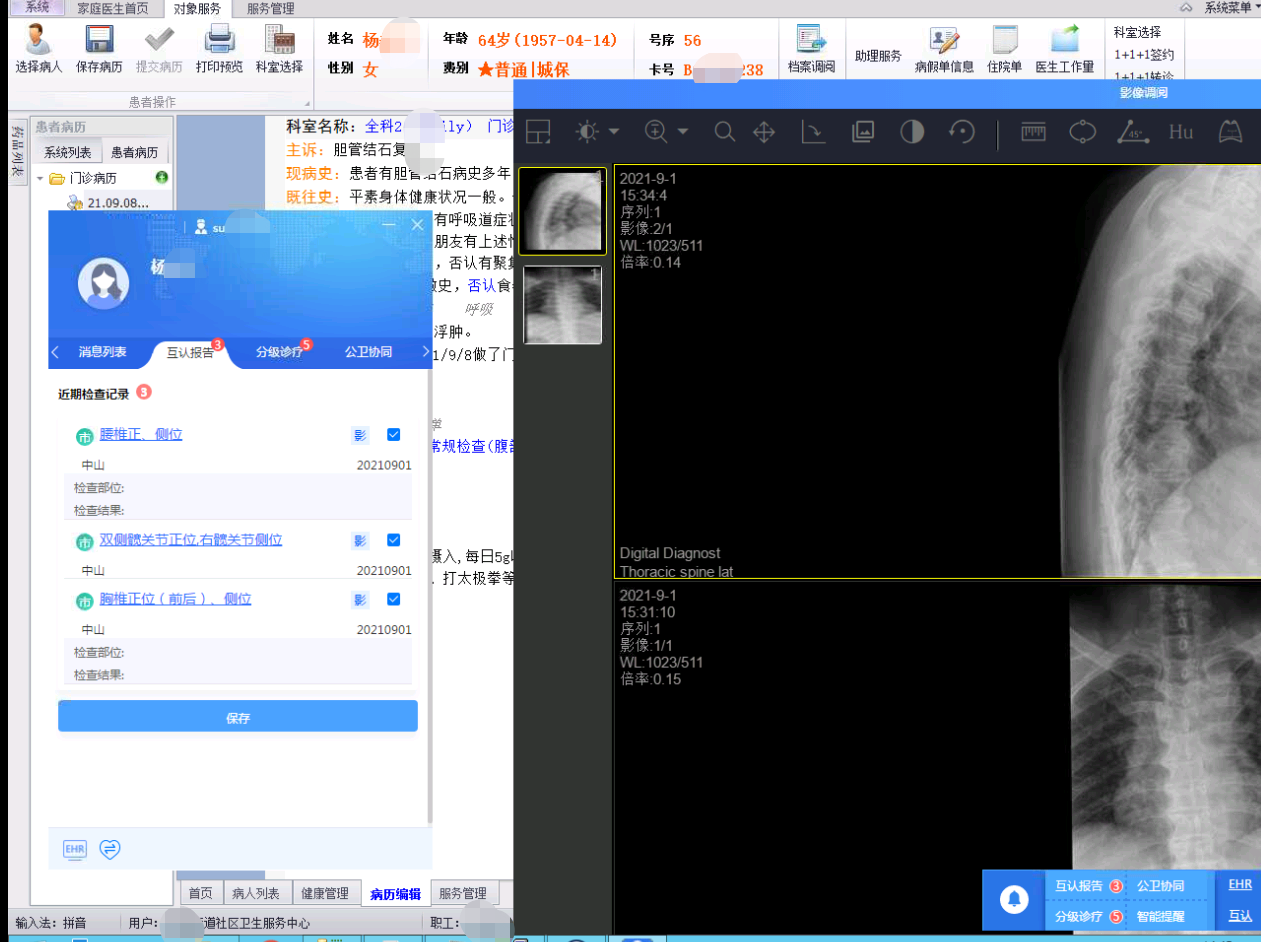The width and height of the screenshot is (1261, 942).
Task: Uncheck the 双侧髋关节正位 record checkbox
Action: (x=393, y=540)
